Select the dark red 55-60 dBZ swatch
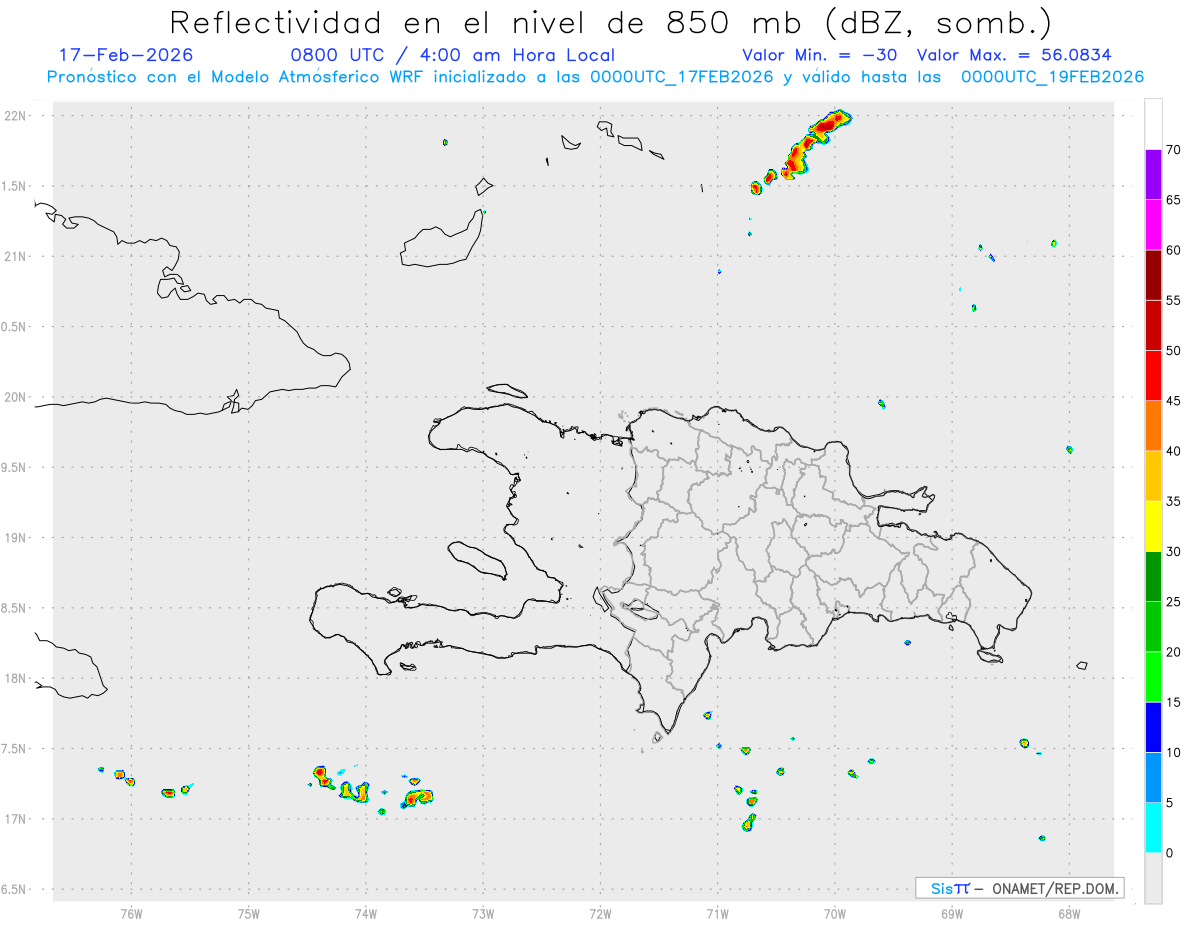The width and height of the screenshot is (1200, 927). pyautogui.click(x=1153, y=274)
